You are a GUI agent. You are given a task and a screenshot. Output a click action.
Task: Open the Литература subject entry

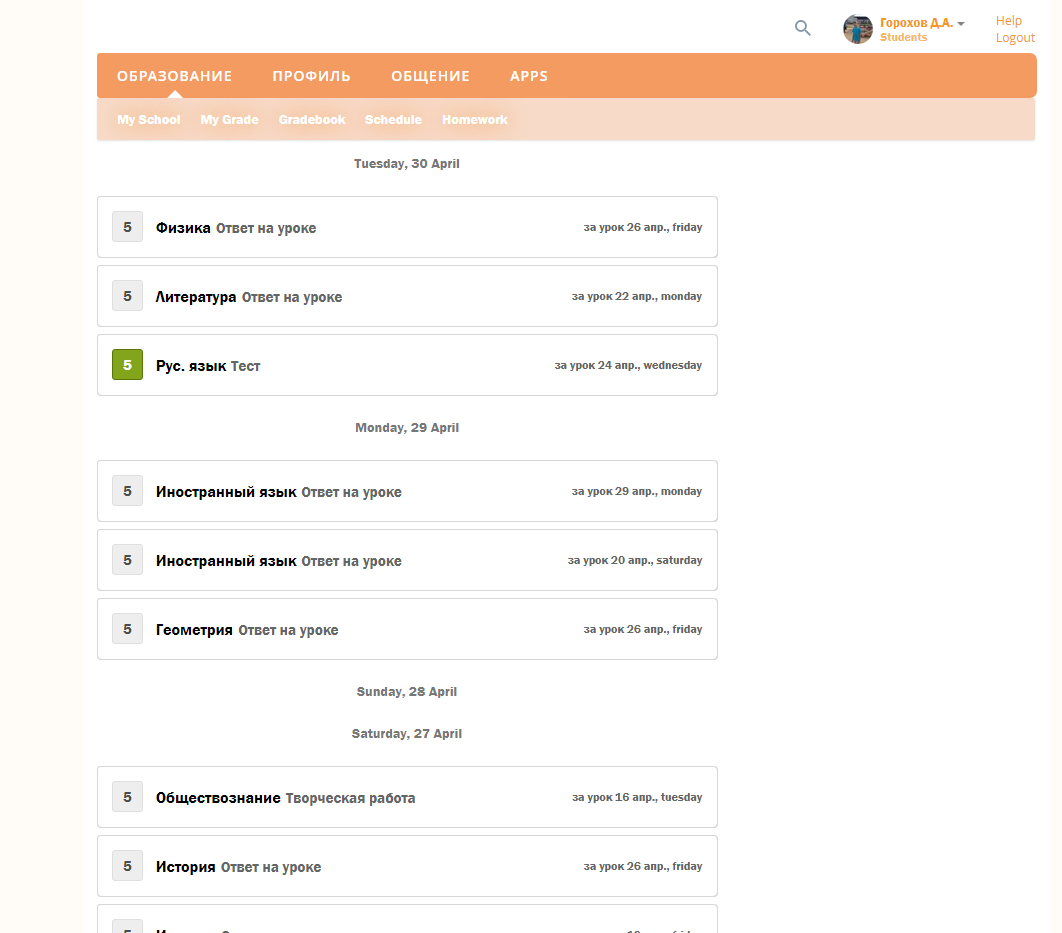407,296
